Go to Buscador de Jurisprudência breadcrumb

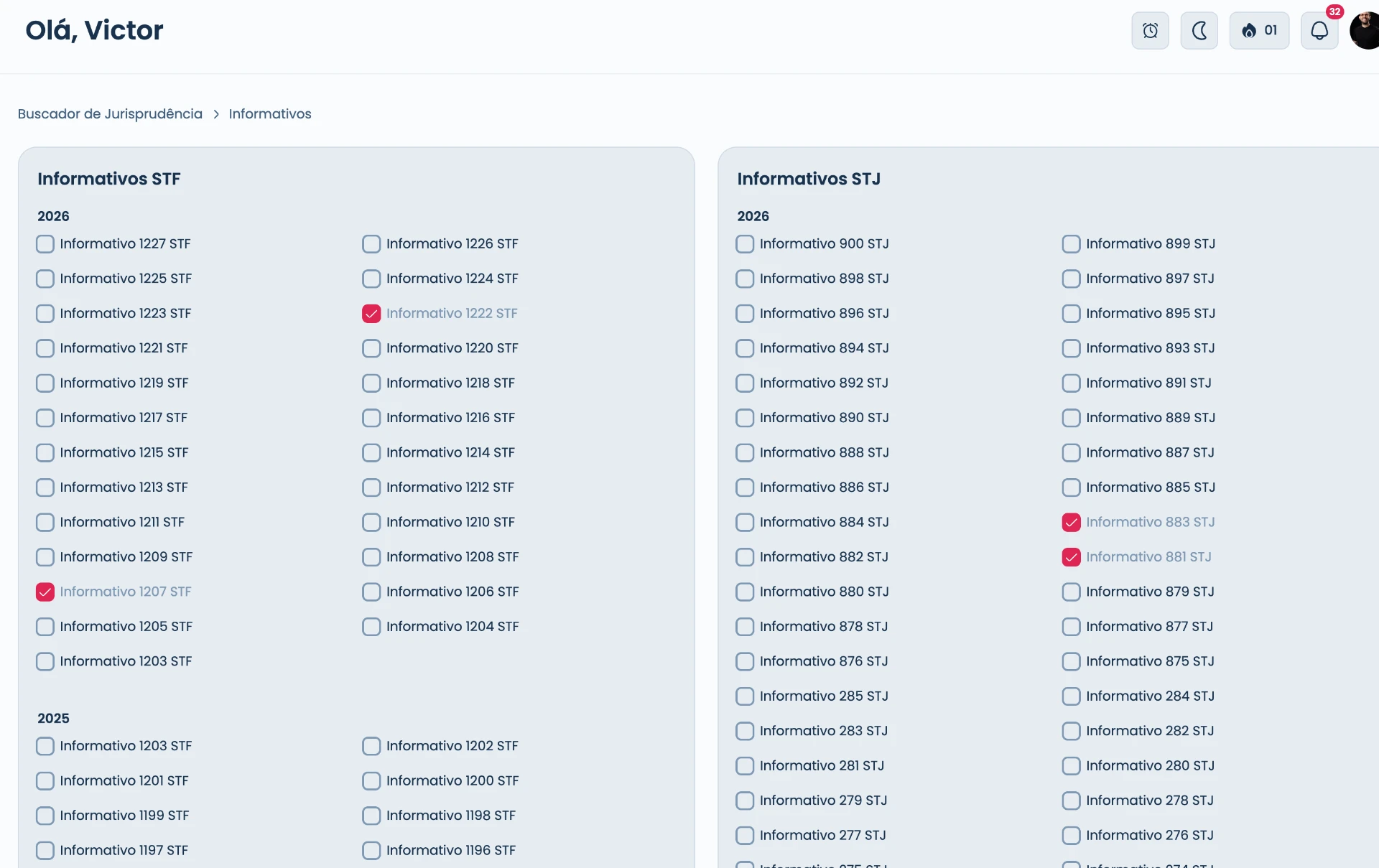(110, 114)
